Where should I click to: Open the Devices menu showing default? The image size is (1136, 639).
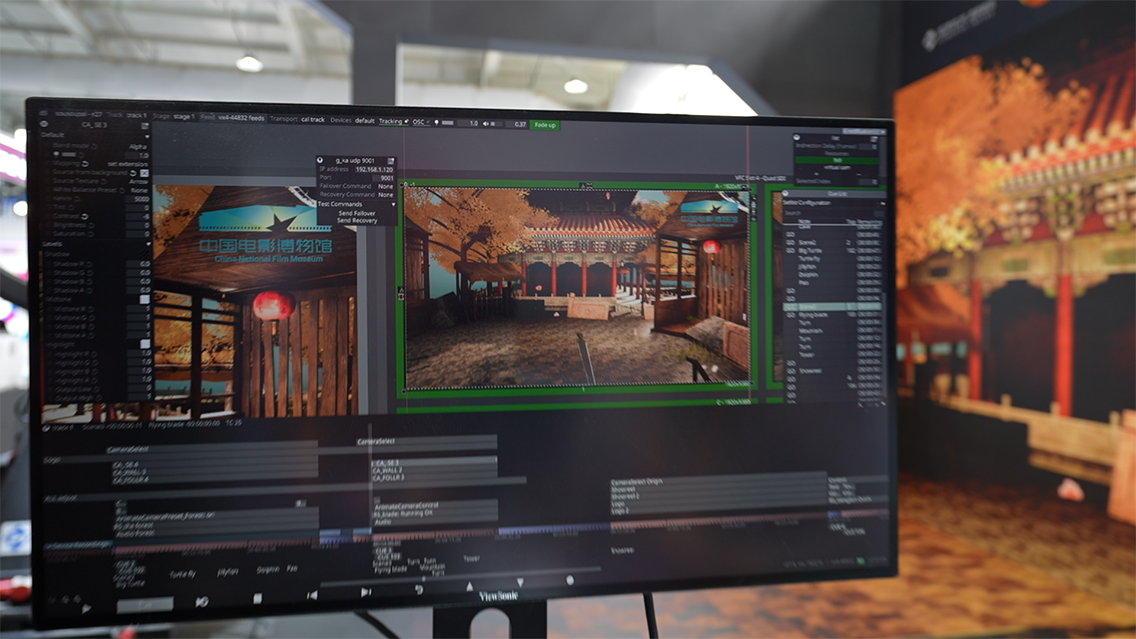pyautogui.click(x=352, y=120)
